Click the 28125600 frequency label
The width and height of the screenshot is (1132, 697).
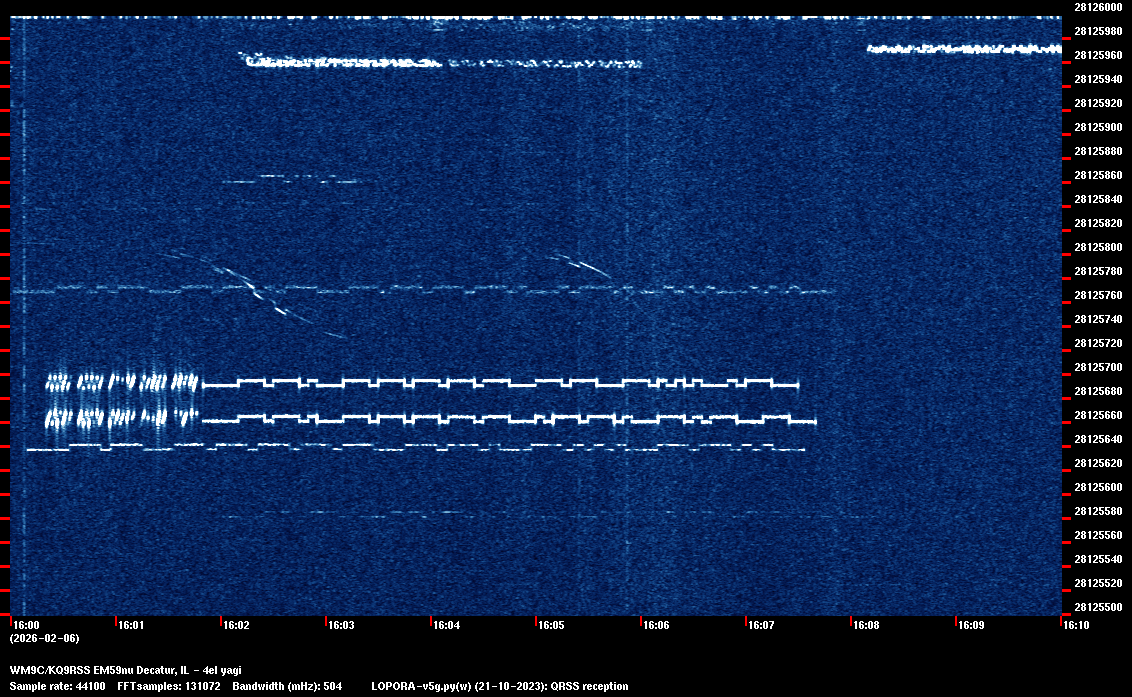[1097, 487]
